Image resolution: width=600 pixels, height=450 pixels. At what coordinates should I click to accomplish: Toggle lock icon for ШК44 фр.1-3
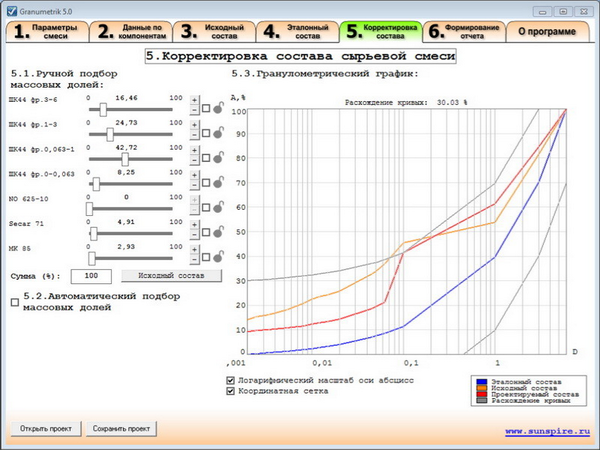point(218,132)
